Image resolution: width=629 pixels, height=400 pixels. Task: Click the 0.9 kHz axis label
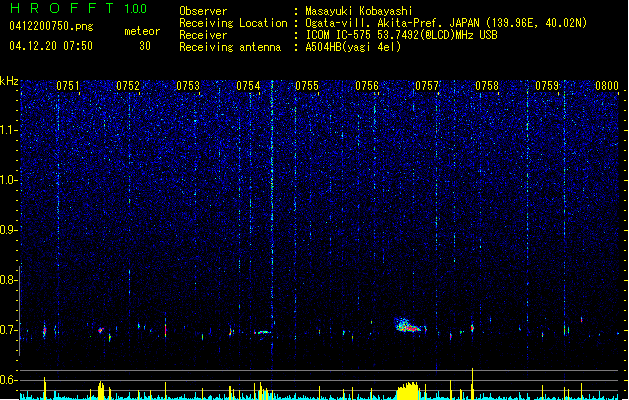pyautogui.click(x=9, y=230)
